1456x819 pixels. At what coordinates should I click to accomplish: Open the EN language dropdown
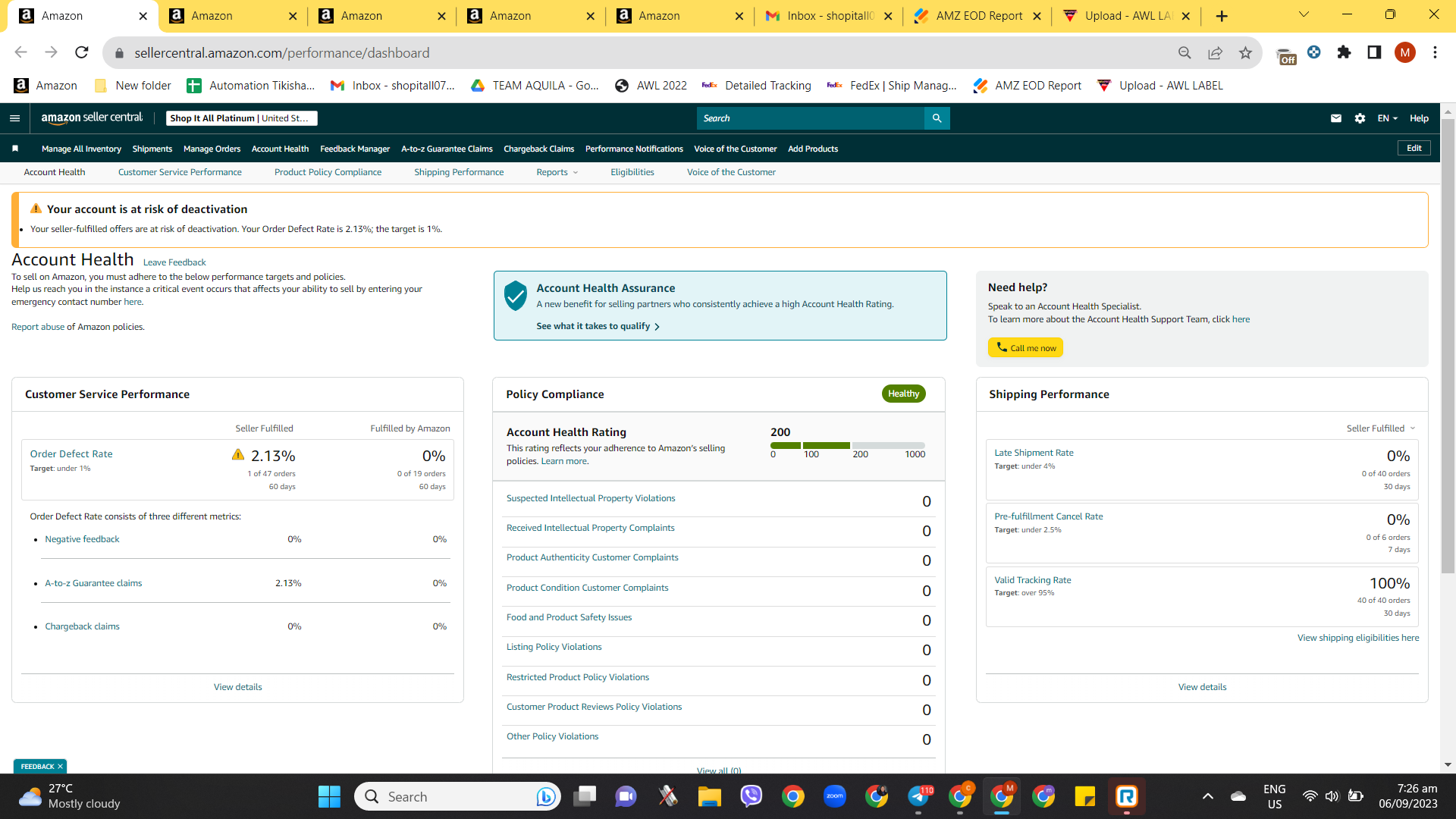click(x=1387, y=118)
